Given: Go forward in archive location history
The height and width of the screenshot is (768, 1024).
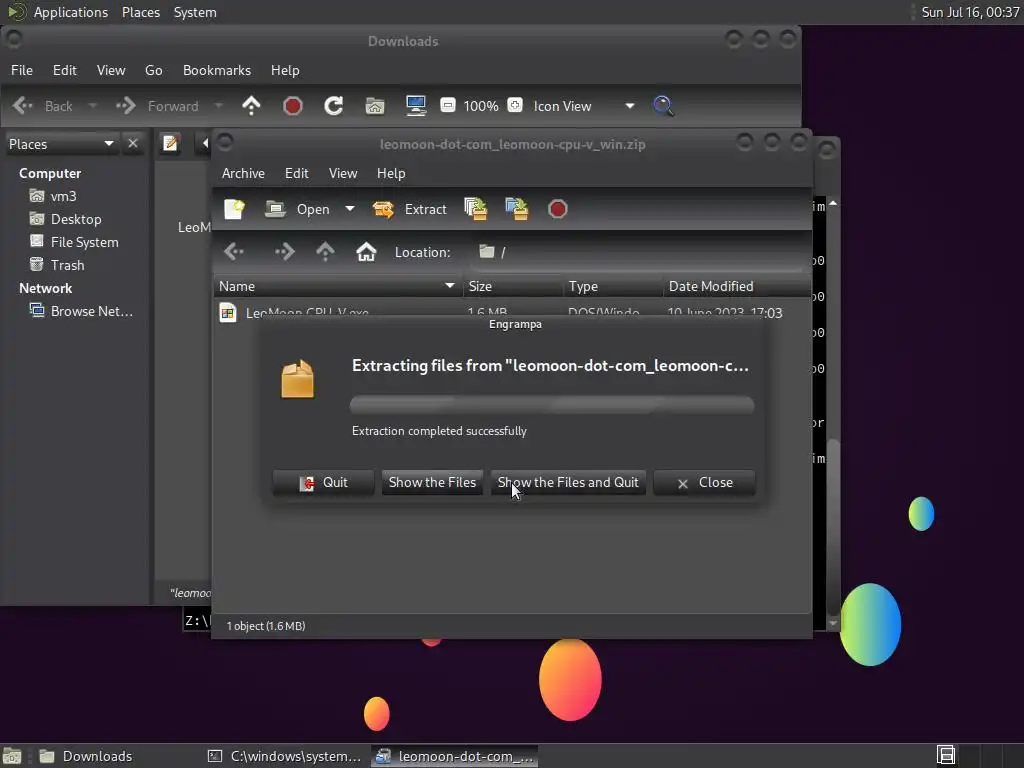Looking at the screenshot, I should (x=285, y=252).
